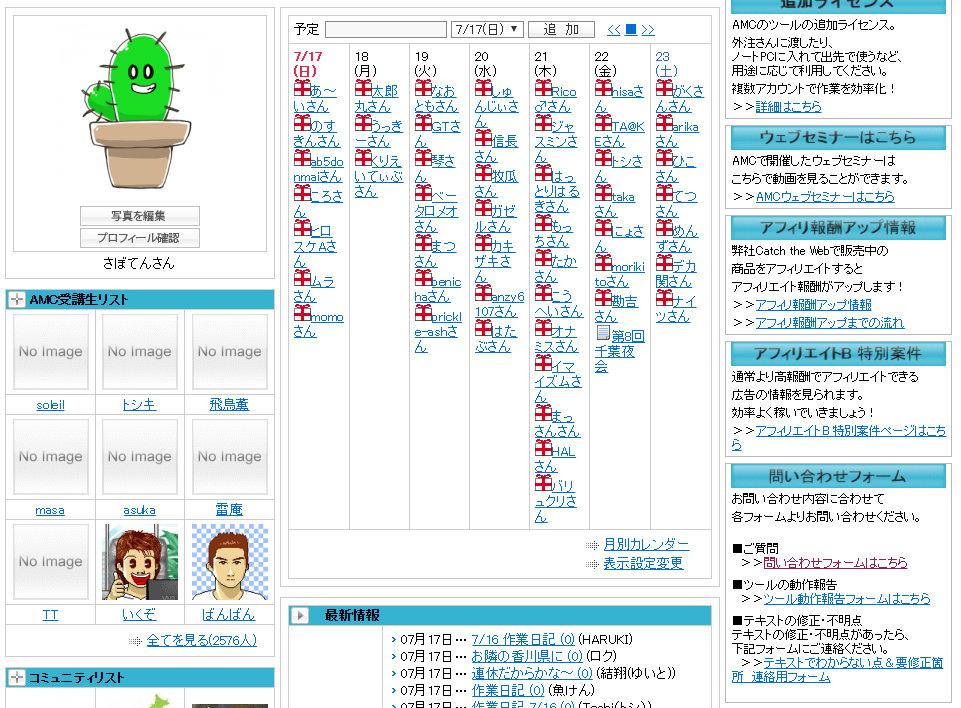961x708 pixels.
Task: Click the move icon on AMC受講生リスト header
Action: 16,300
